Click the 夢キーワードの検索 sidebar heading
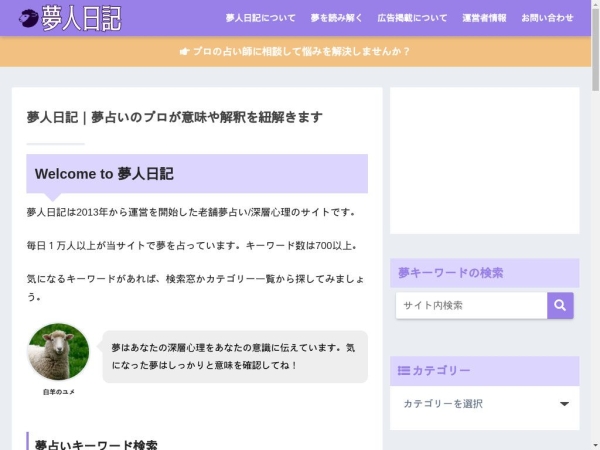The width and height of the screenshot is (600, 450). point(451,273)
